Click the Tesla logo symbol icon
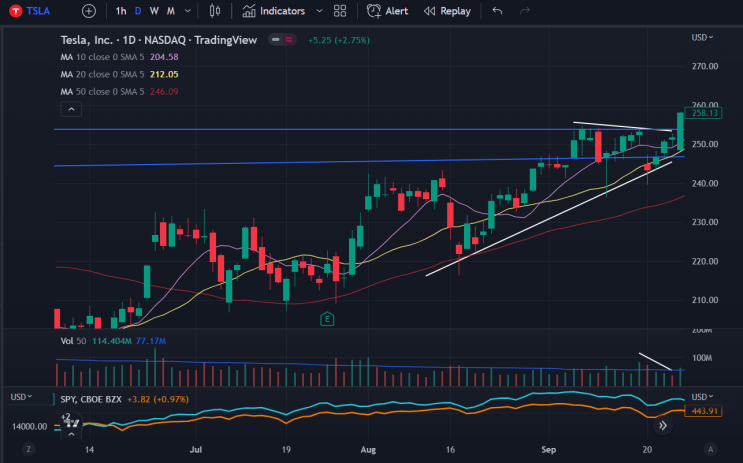The height and width of the screenshot is (463, 743). [16, 11]
